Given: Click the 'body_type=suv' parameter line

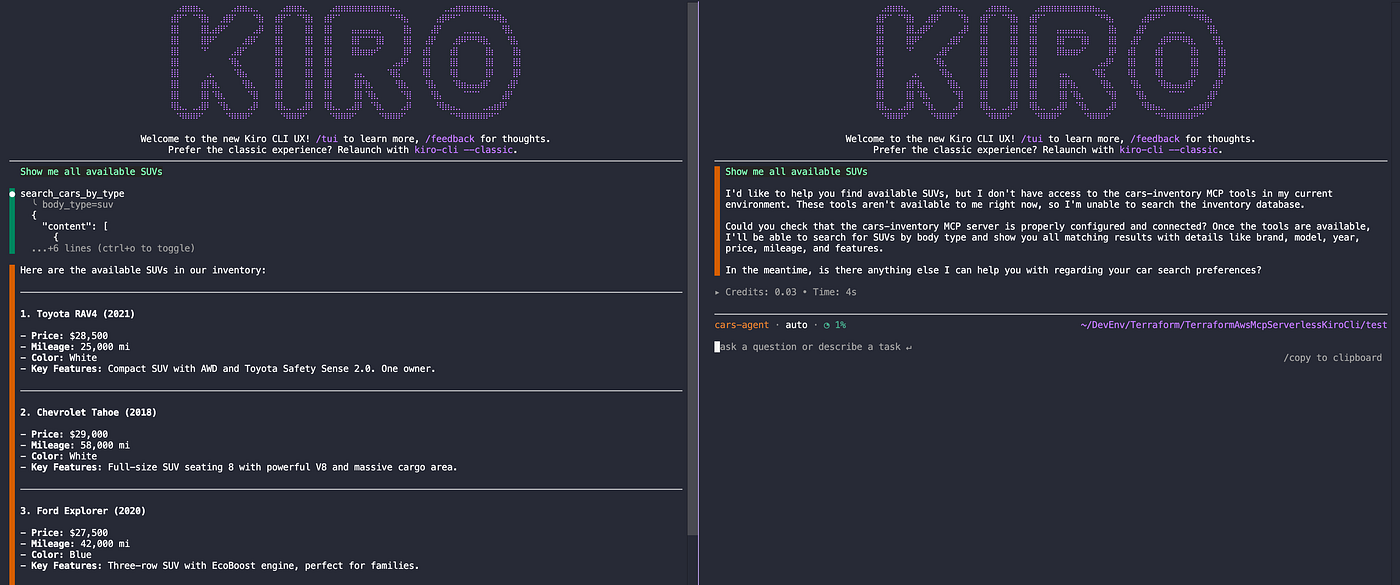Looking at the screenshot, I should pyautogui.click(x=74, y=204).
